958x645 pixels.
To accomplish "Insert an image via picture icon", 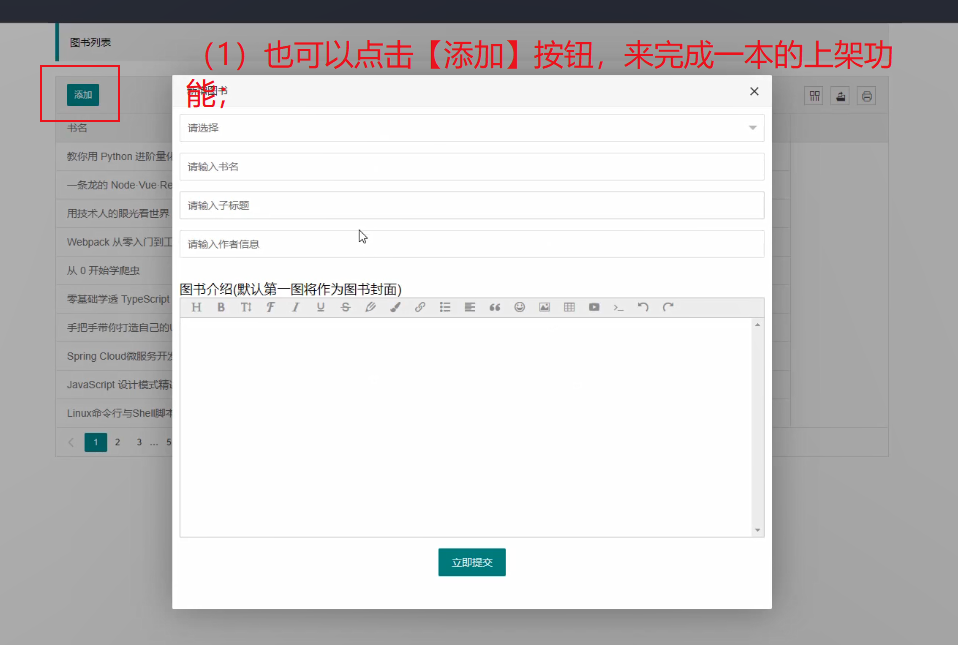I will point(544,307).
